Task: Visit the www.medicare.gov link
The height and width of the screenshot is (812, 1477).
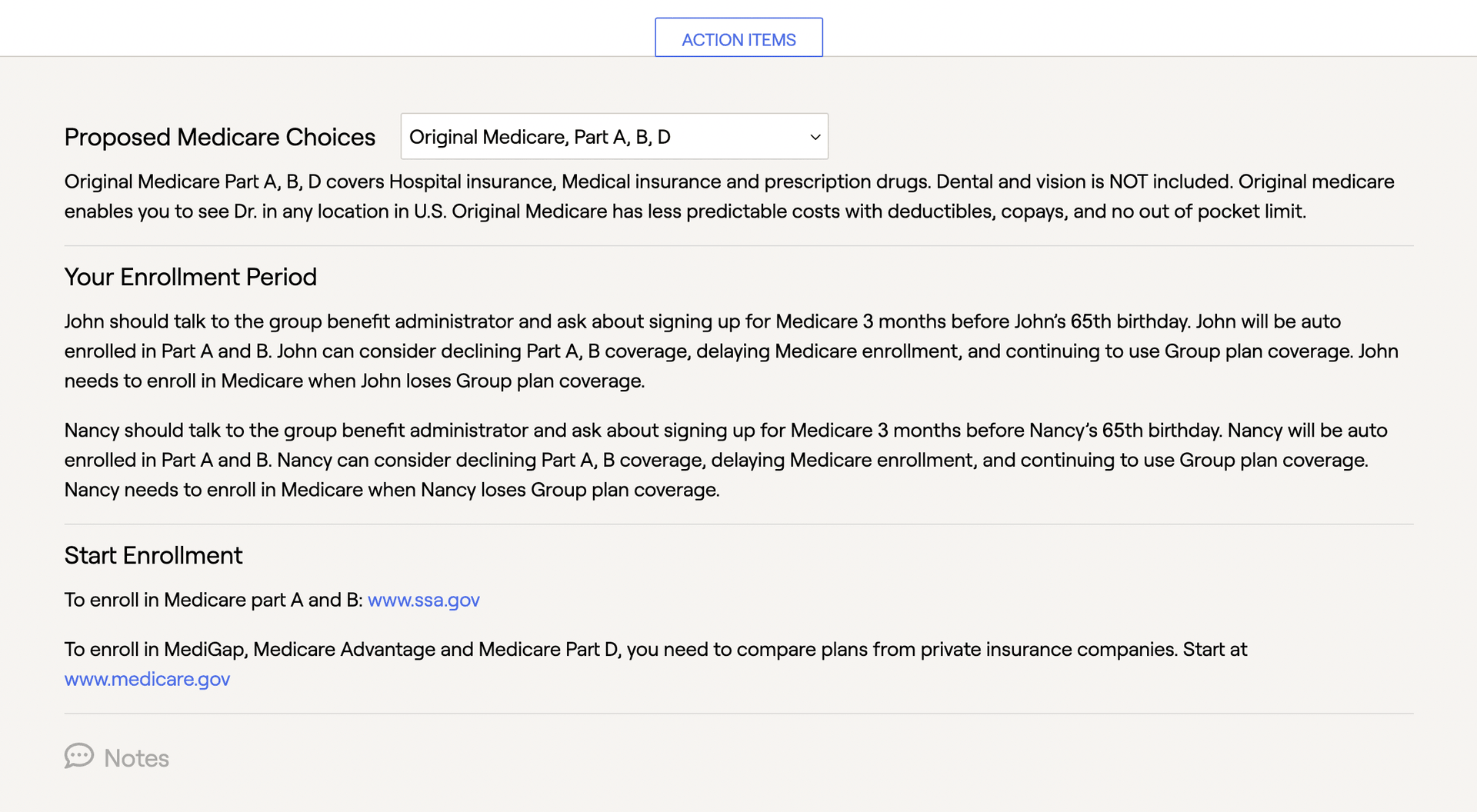Action: point(147,679)
